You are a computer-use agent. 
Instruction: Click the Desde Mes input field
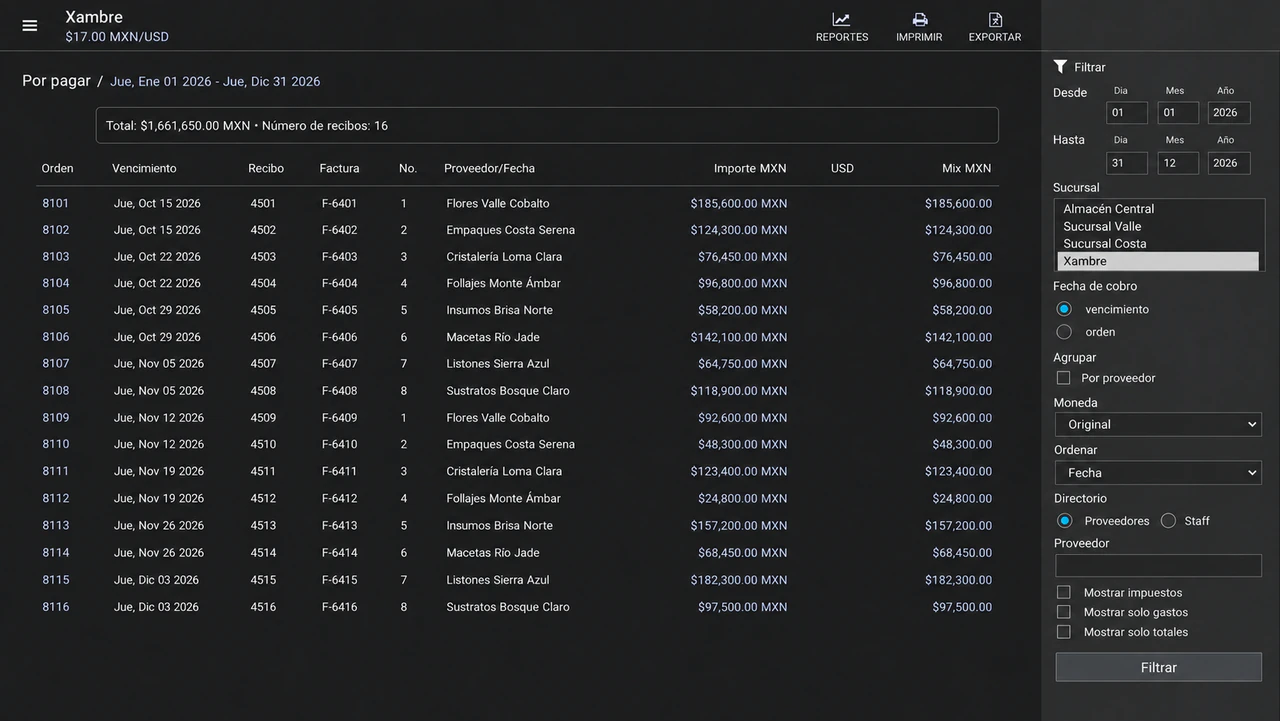pyautogui.click(x=1178, y=113)
